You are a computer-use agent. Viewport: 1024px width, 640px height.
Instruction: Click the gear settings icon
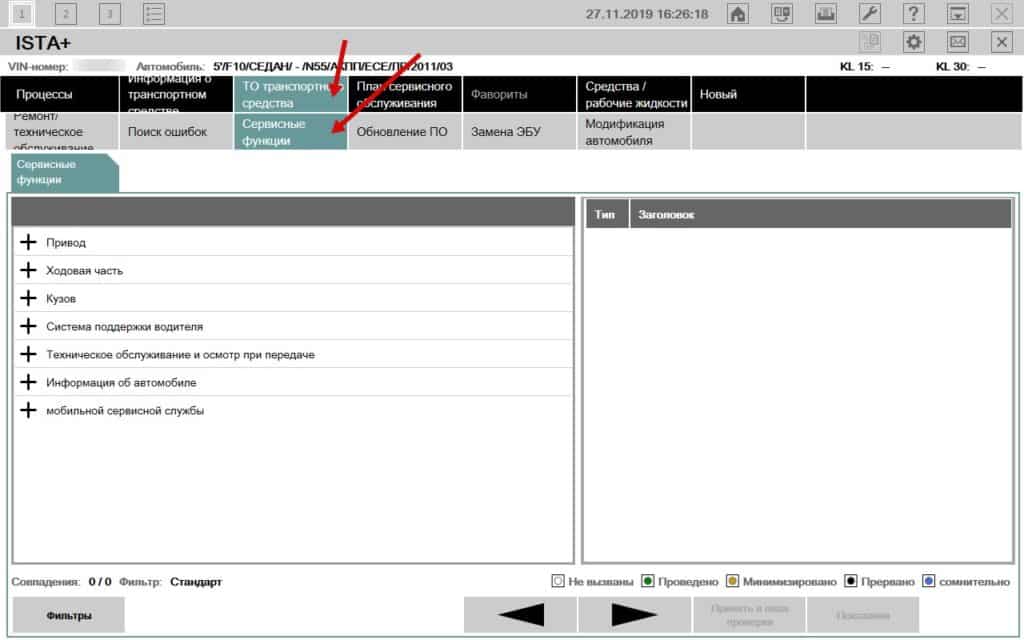913,42
